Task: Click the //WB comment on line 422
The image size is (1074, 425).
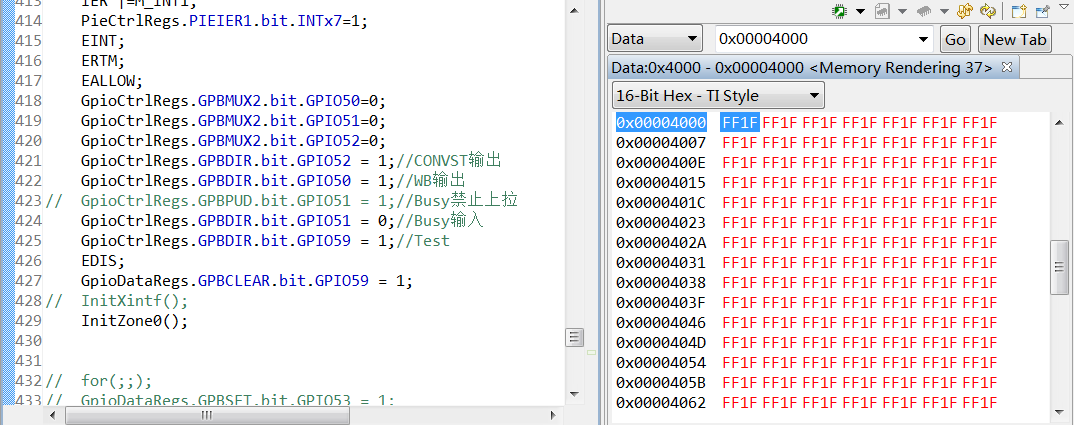Action: tap(430, 181)
